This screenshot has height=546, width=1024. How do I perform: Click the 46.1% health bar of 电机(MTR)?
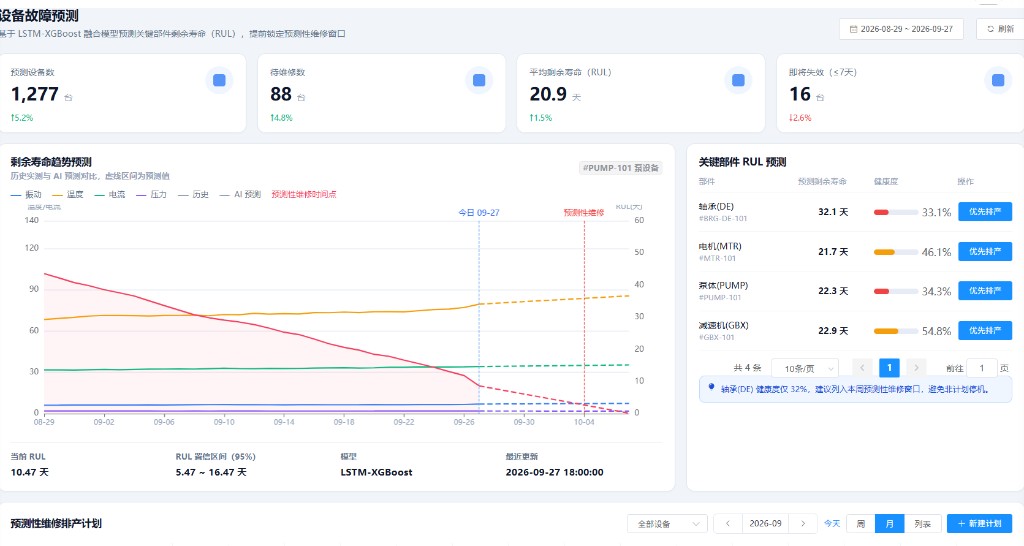[x=895, y=252]
